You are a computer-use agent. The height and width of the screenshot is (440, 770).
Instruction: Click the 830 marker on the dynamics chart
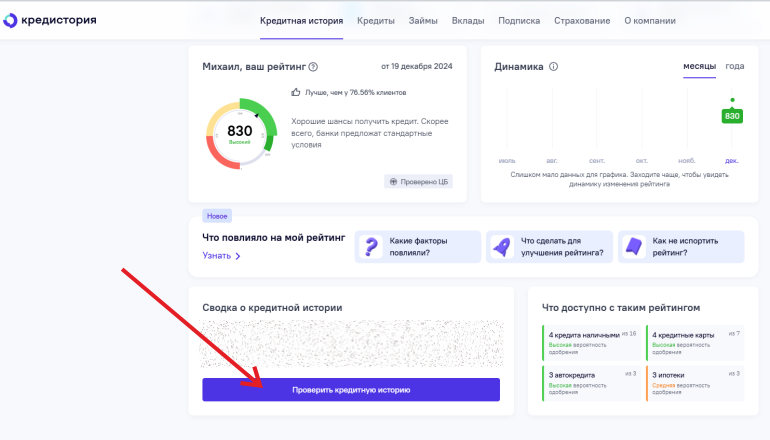(732, 116)
